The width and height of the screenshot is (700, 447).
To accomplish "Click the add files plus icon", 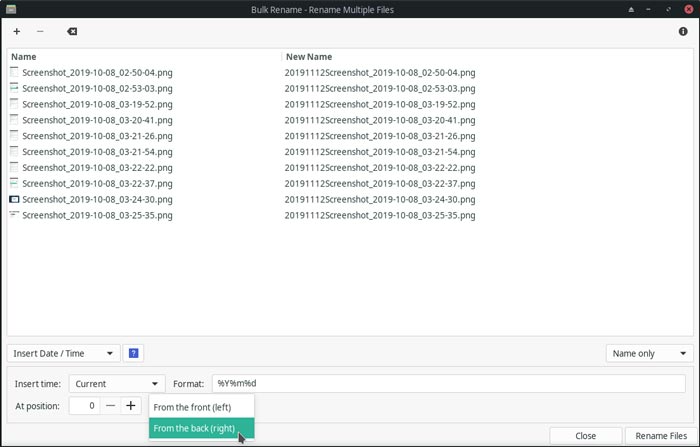I will point(17,31).
